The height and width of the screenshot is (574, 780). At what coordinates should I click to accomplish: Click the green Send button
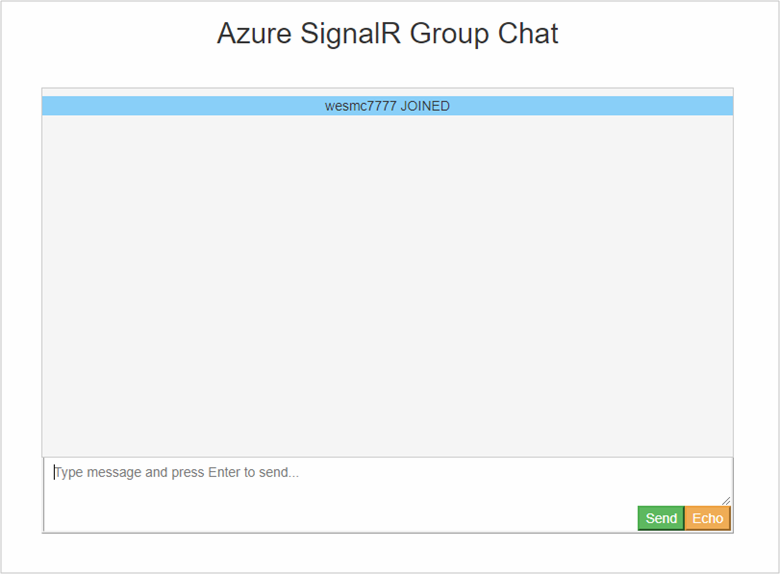point(661,518)
